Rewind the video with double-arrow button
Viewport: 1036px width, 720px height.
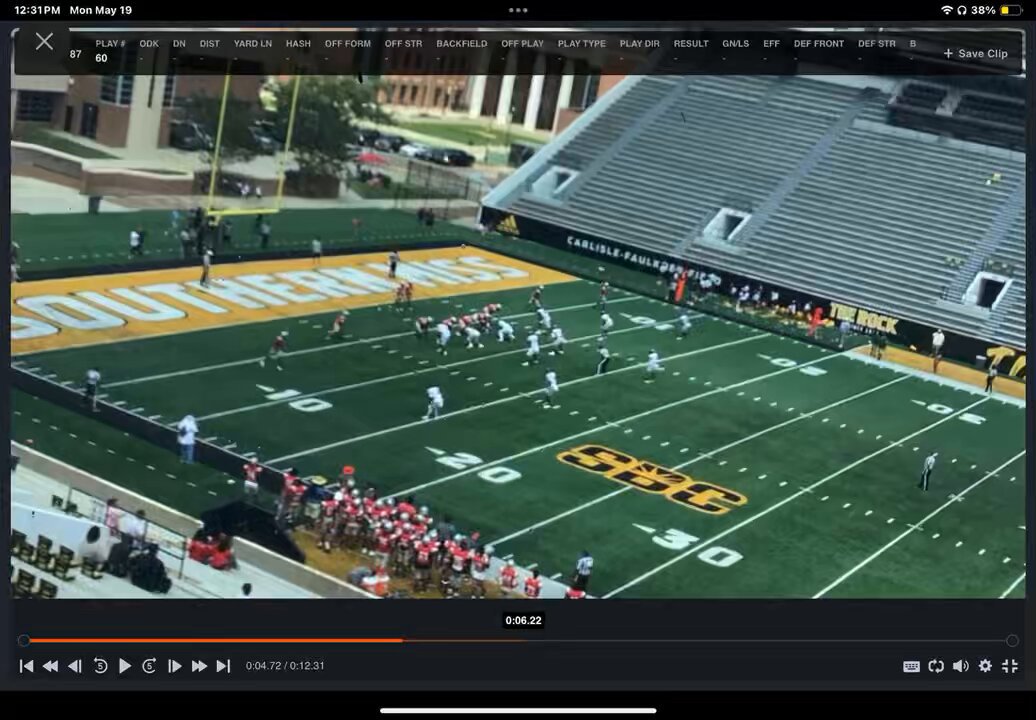50,666
